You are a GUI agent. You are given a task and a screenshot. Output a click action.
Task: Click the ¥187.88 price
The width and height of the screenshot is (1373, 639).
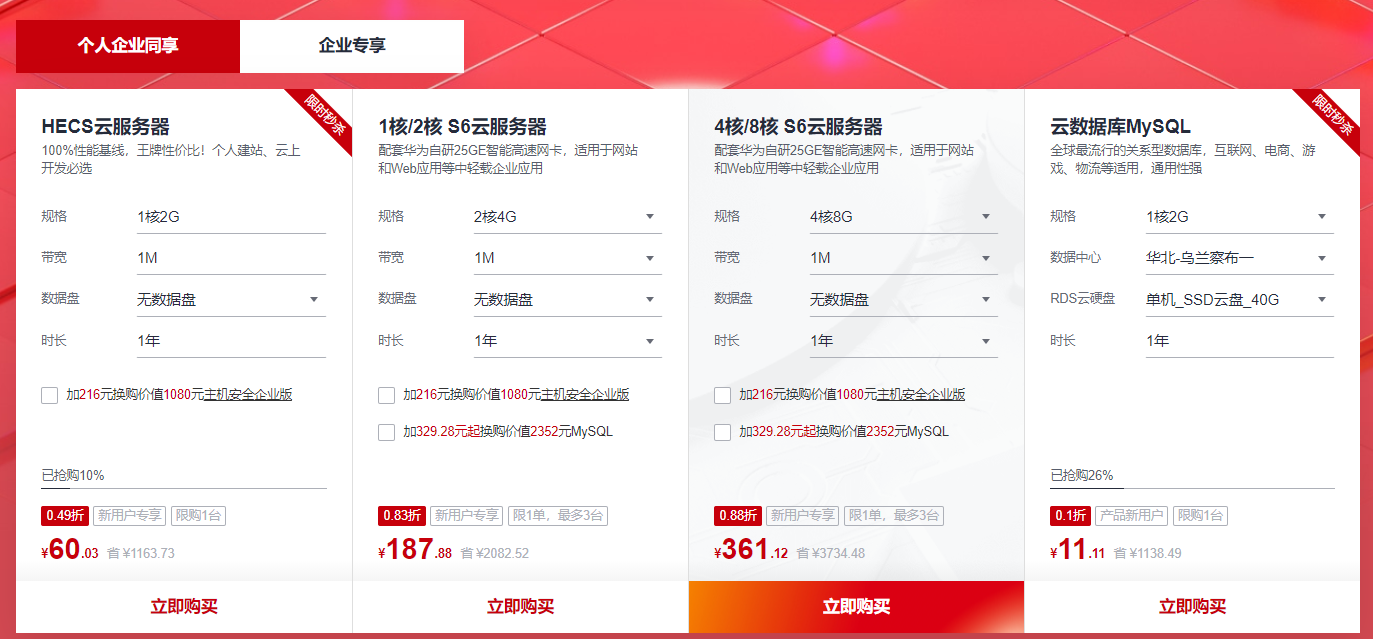pyautogui.click(x=414, y=550)
